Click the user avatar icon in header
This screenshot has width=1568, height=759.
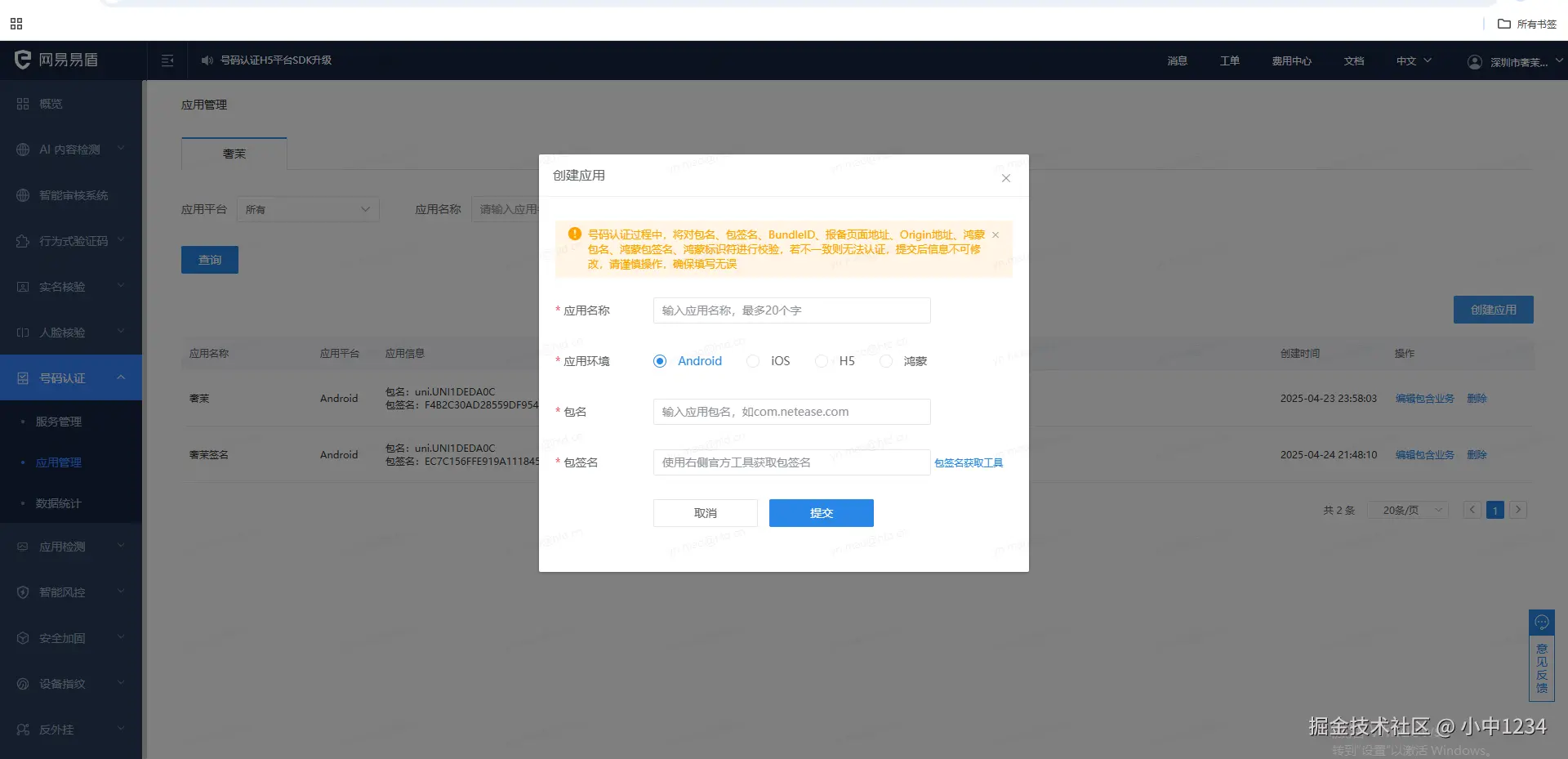click(x=1475, y=62)
